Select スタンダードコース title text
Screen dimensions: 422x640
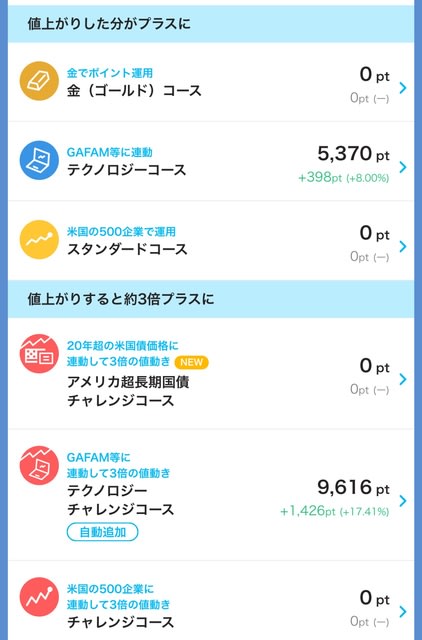pyautogui.click(x=127, y=249)
